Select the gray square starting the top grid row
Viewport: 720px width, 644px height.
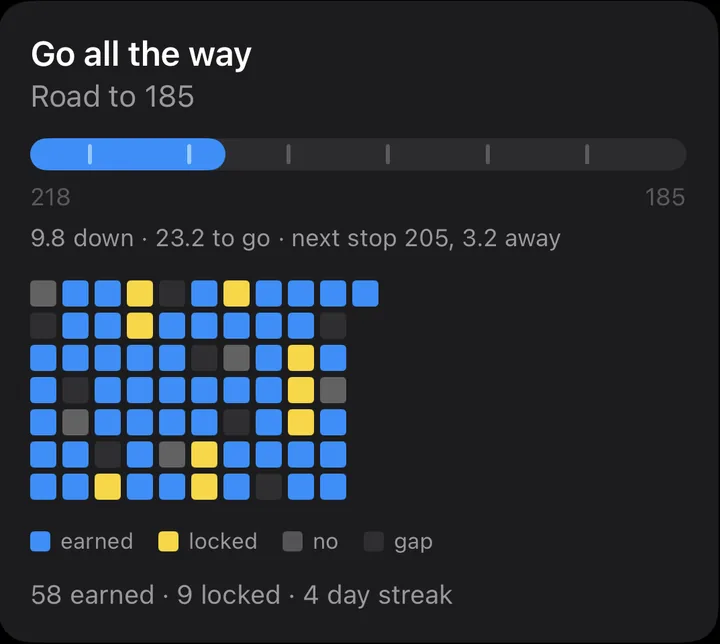[43, 294]
